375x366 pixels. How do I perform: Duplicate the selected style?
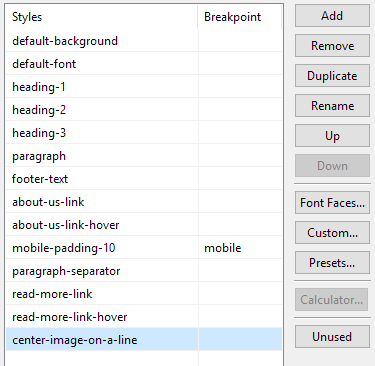point(332,76)
